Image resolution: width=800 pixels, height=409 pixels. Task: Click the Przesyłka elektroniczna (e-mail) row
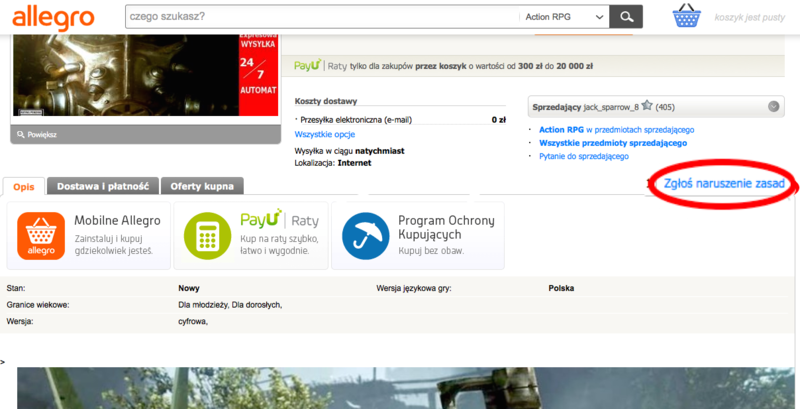tap(400, 120)
